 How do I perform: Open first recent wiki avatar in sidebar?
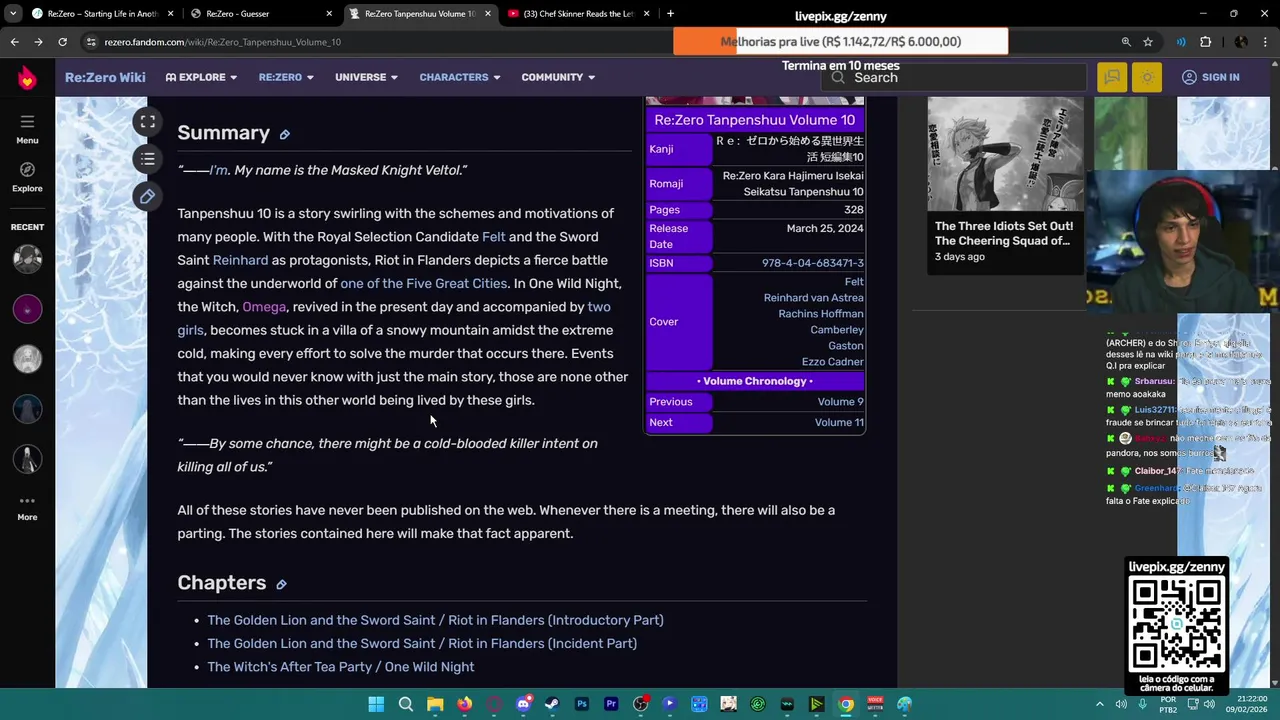tap(27, 258)
